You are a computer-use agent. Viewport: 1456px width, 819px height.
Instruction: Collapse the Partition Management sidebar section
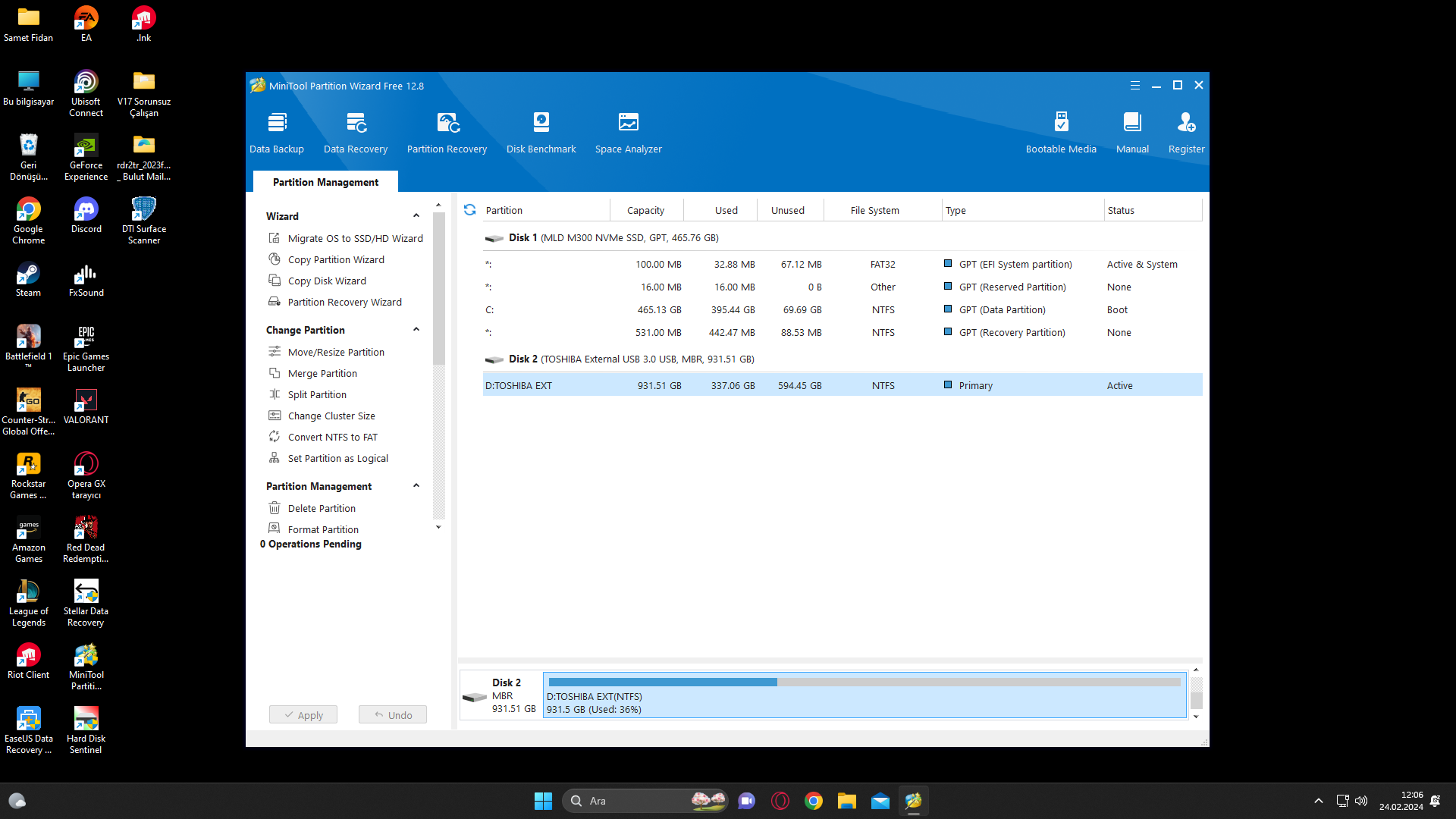coord(416,486)
